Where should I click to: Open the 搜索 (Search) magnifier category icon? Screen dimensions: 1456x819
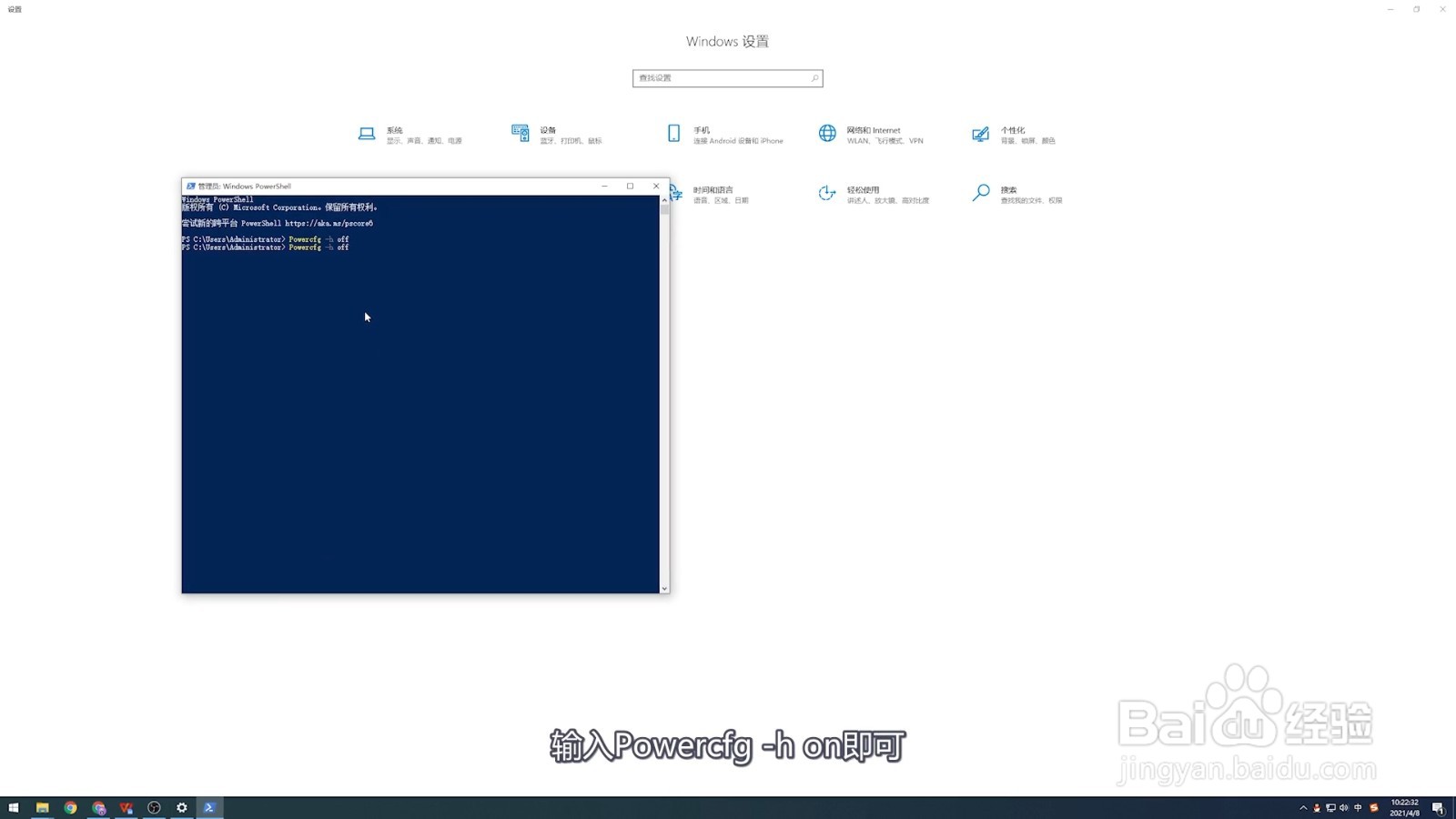981,193
